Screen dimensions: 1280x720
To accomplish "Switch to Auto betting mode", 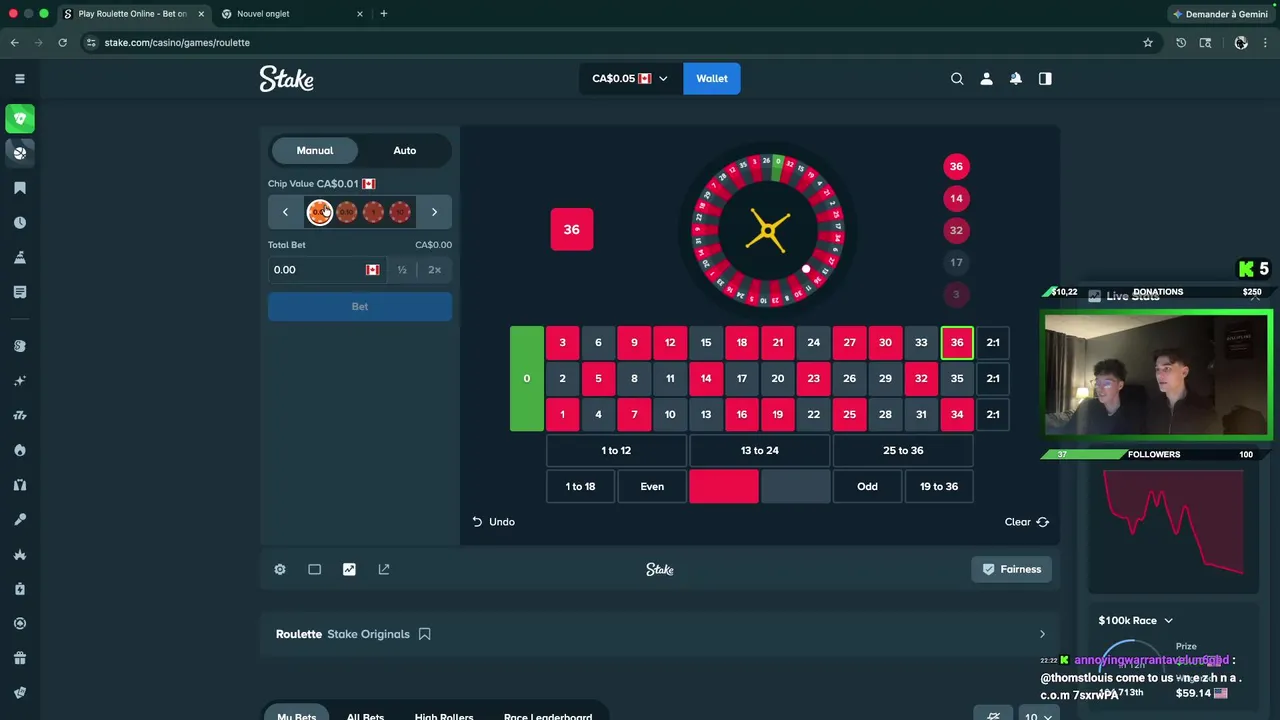I will coord(405,150).
